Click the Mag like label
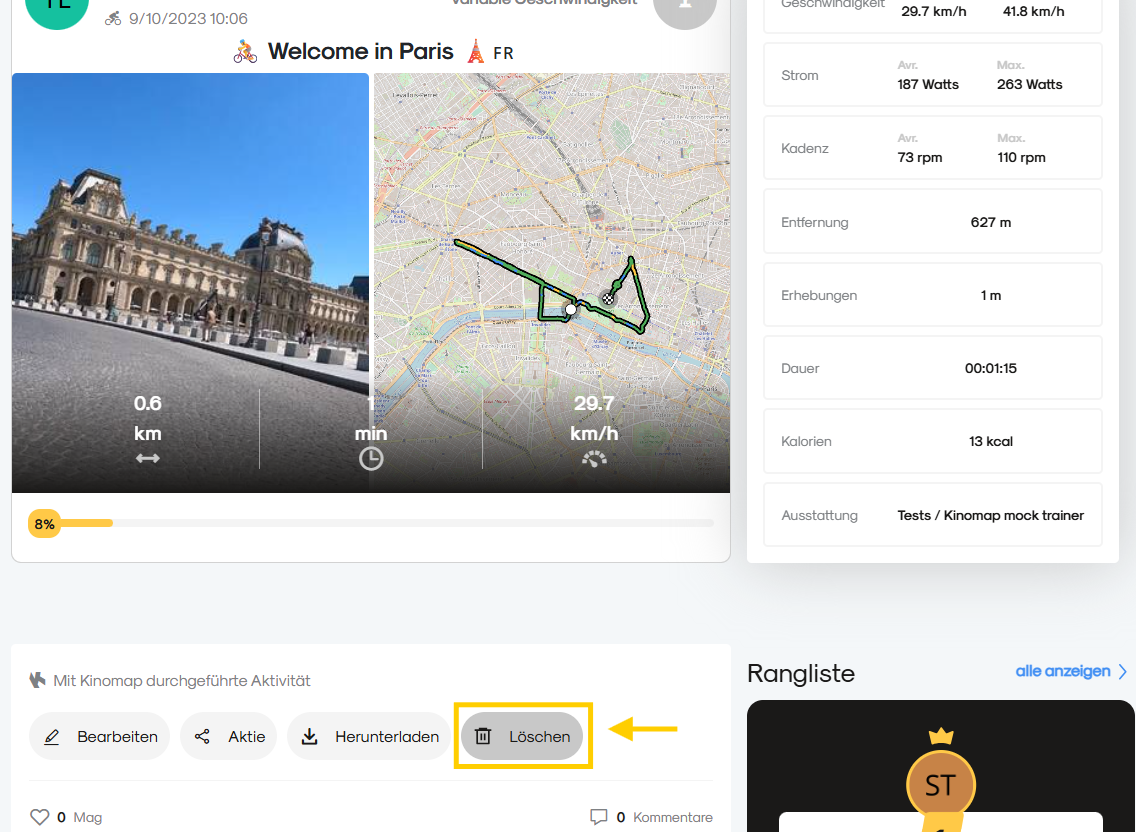 [88, 817]
